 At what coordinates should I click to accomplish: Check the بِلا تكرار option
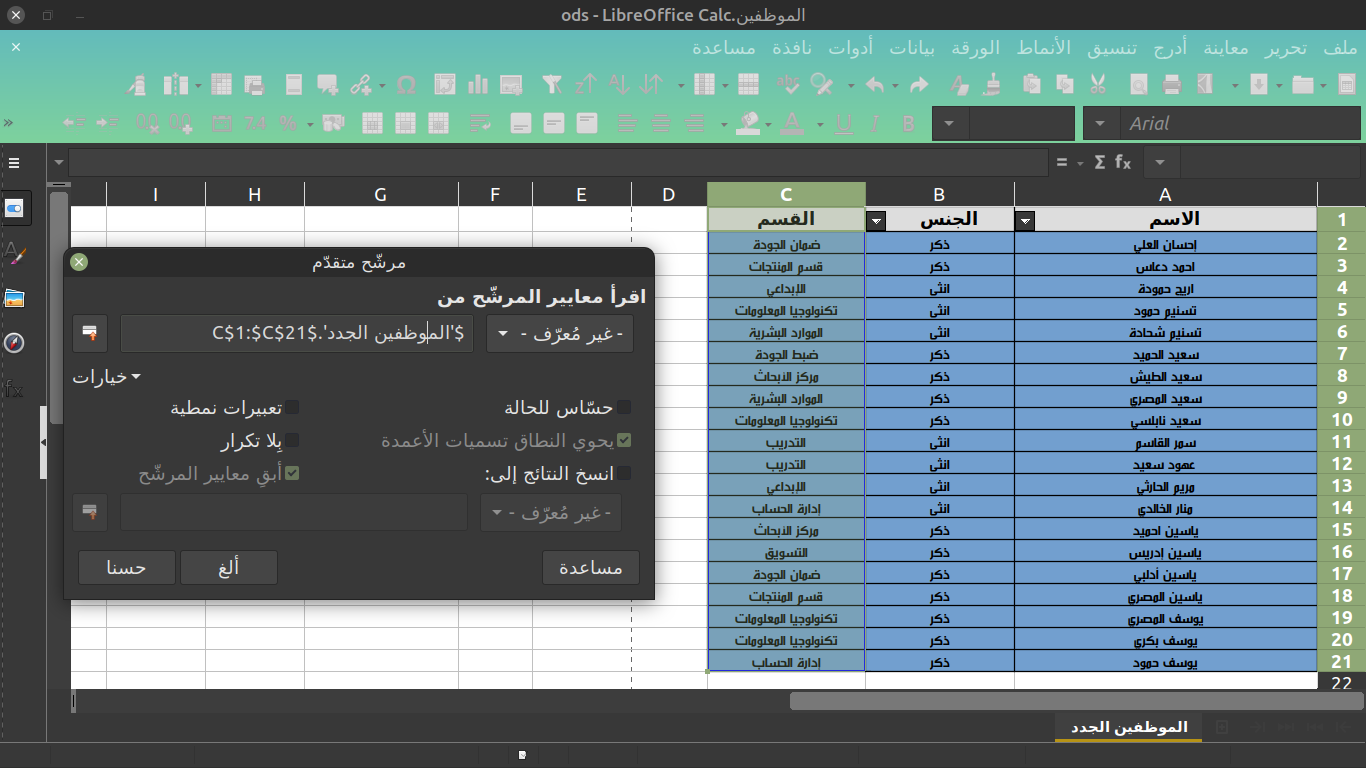[x=292, y=440]
